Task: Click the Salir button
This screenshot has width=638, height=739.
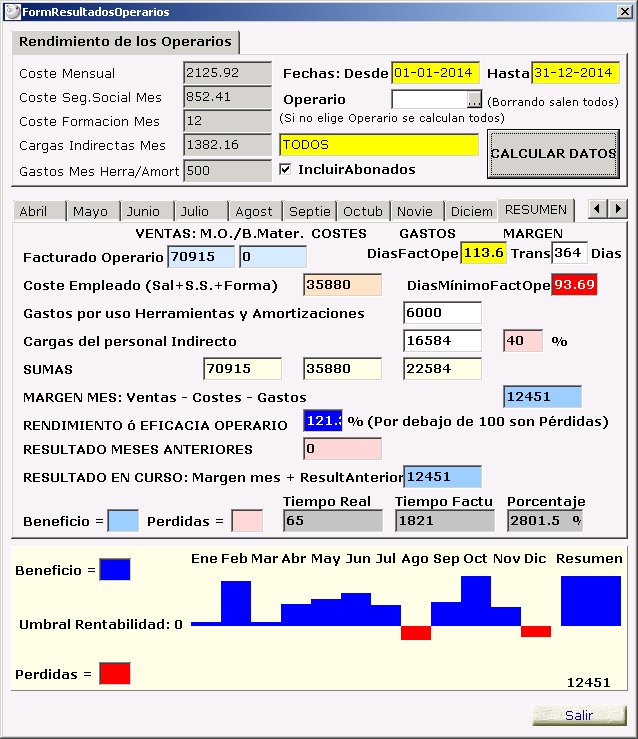Action: coord(579,715)
